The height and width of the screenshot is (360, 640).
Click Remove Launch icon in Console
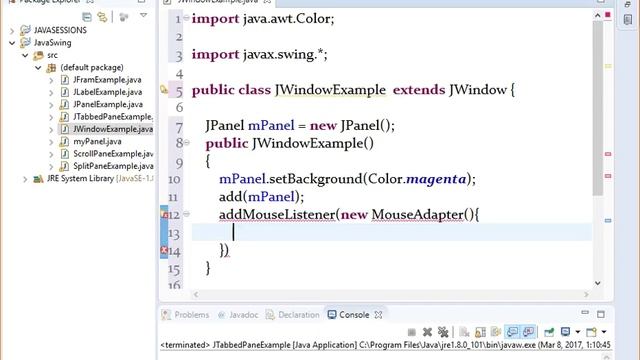pos(427,332)
